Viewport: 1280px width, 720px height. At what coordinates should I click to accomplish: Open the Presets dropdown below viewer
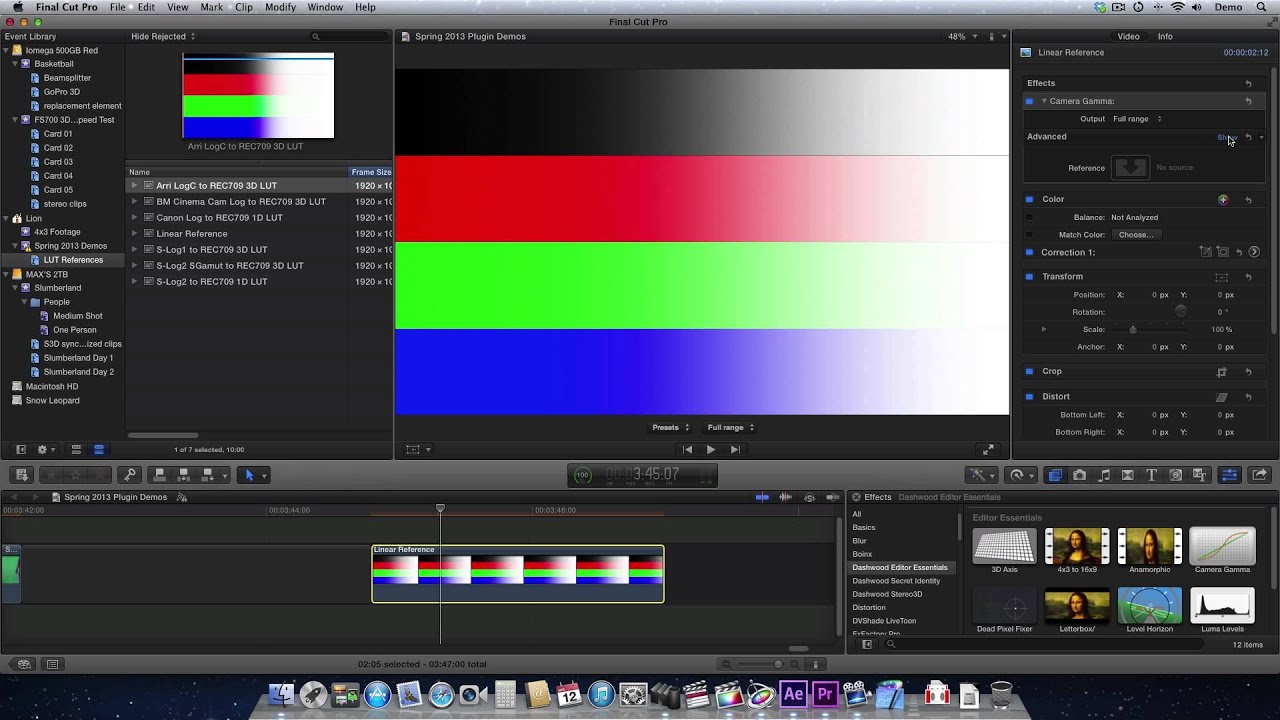(x=671, y=428)
